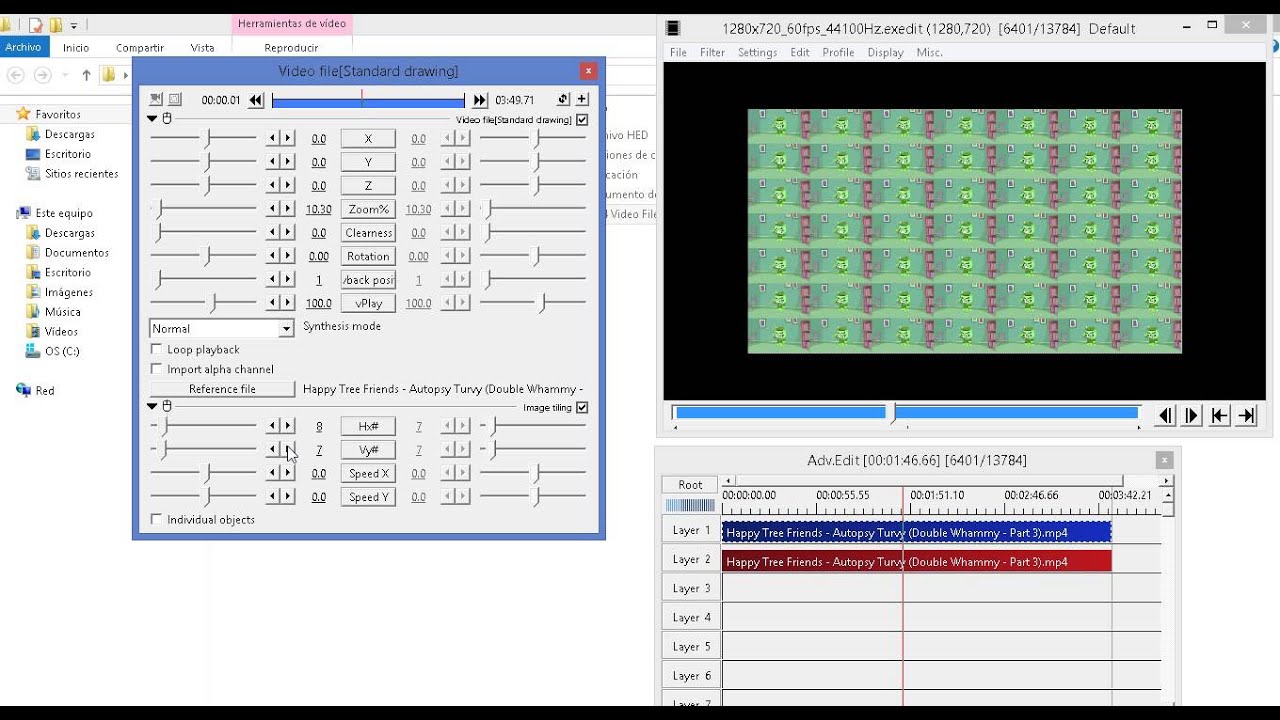1280x720 pixels.
Task: Click the object range seek bar in dialog
Action: point(368,100)
